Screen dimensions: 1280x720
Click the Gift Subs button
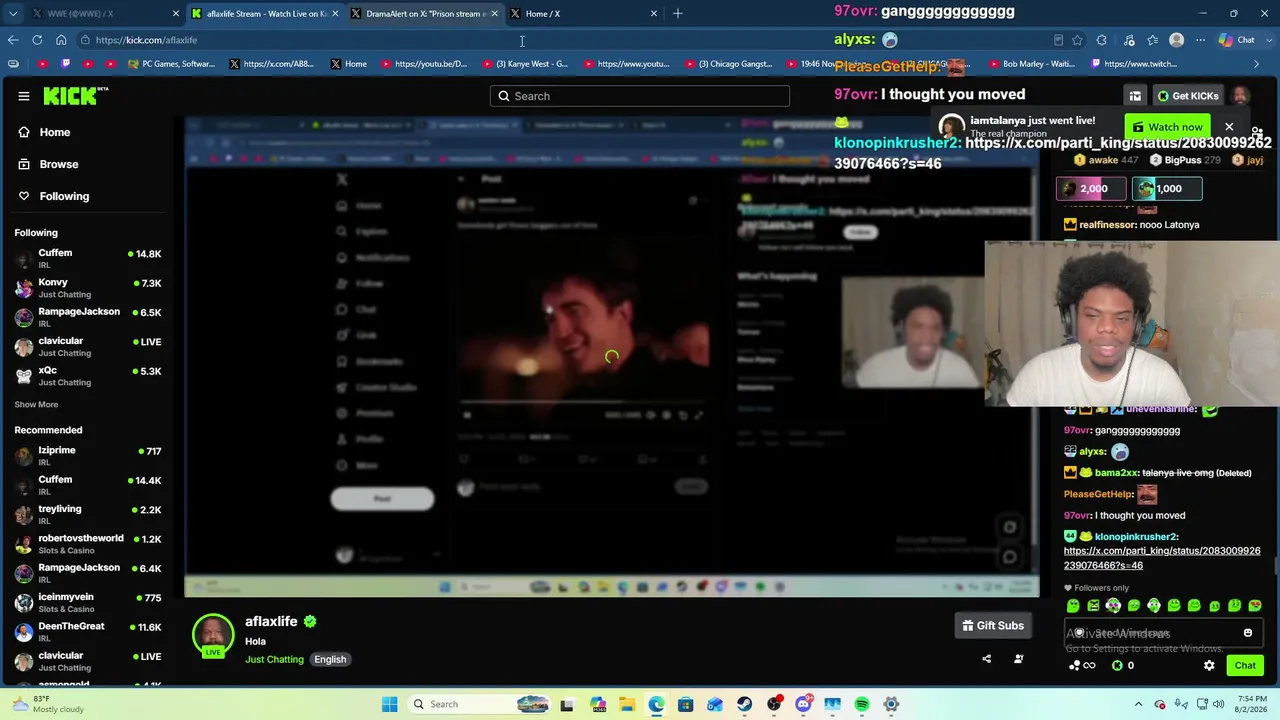pyautogui.click(x=993, y=626)
